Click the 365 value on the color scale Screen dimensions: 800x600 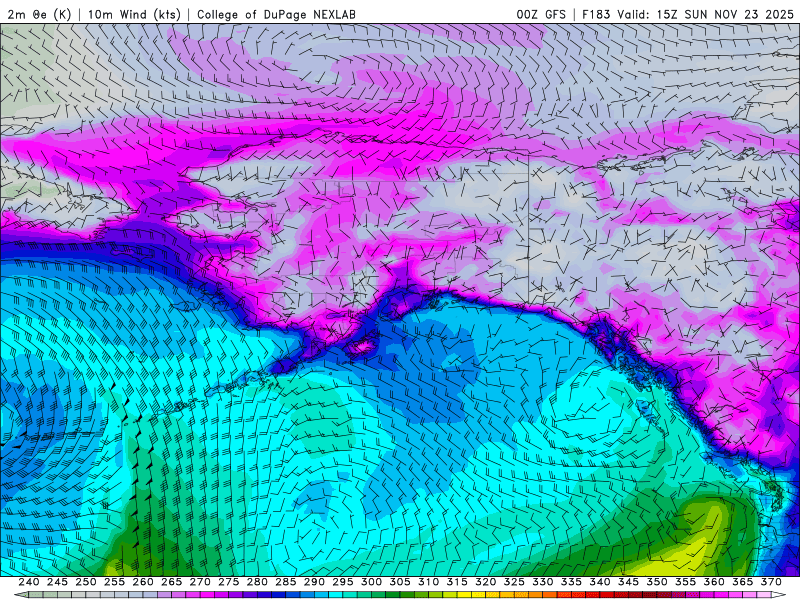(x=743, y=582)
